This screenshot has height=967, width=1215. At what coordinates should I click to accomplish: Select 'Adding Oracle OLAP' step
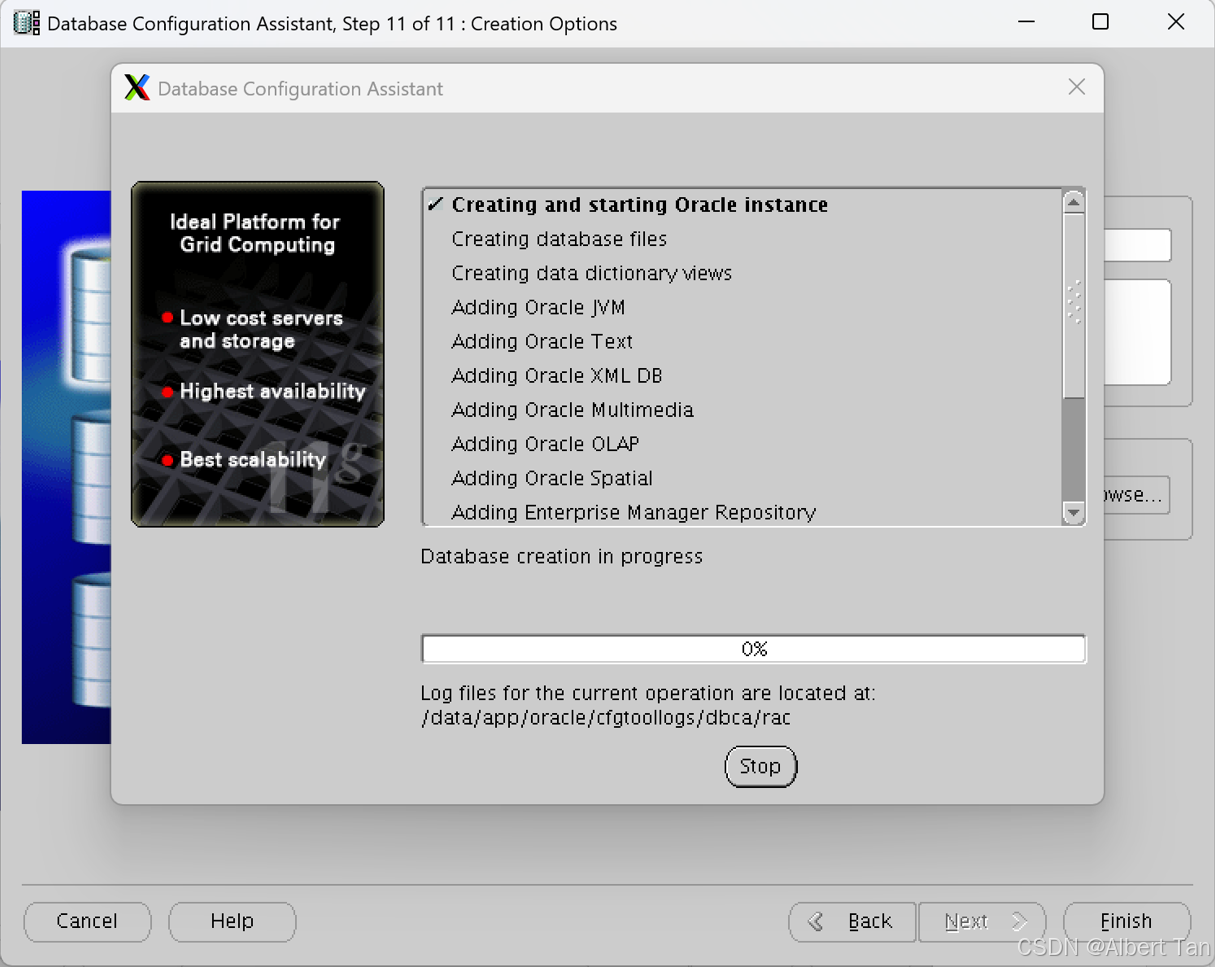point(545,444)
